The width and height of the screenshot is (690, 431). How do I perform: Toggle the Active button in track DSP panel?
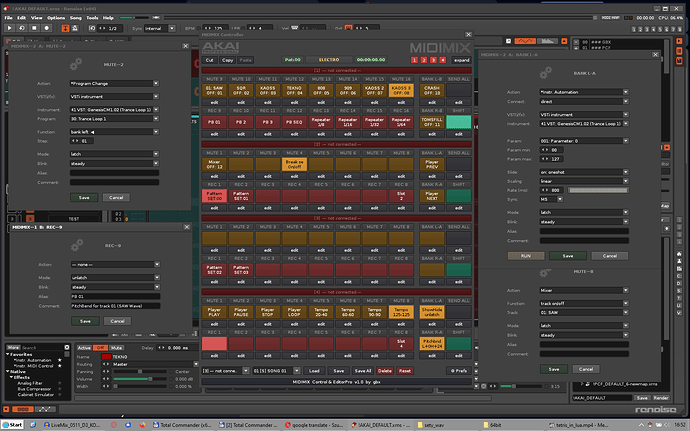(x=84, y=348)
